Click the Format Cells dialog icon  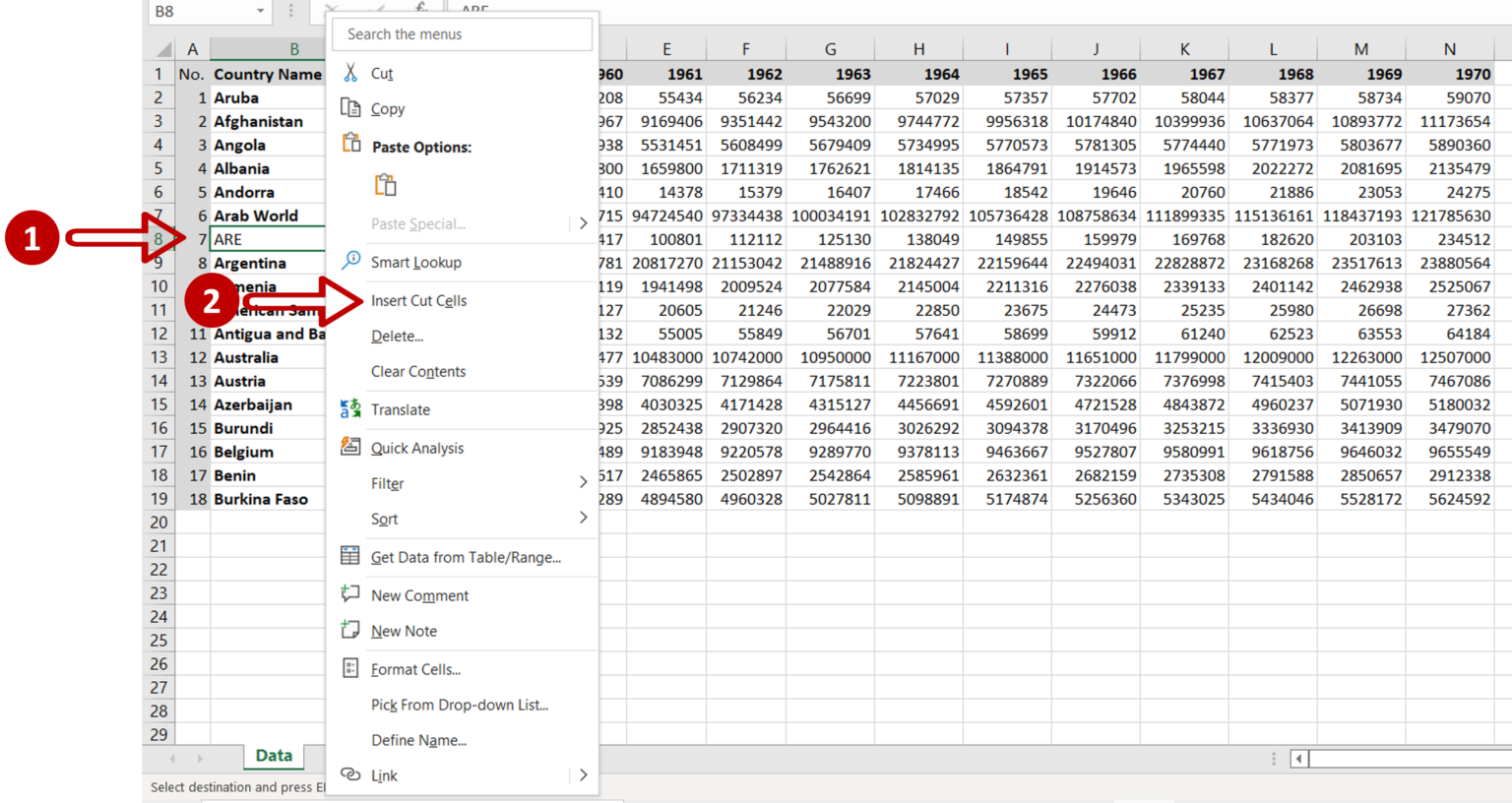pos(349,668)
